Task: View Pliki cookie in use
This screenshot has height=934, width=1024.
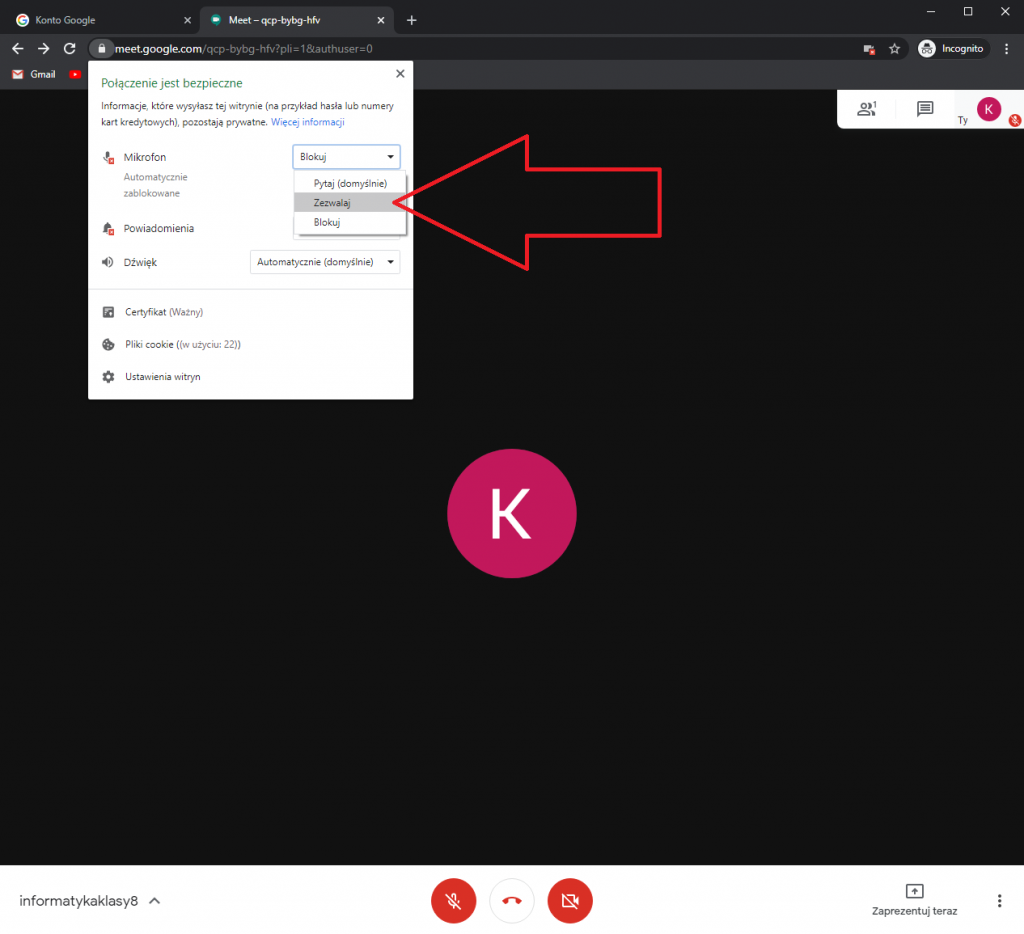Action: [x=182, y=344]
